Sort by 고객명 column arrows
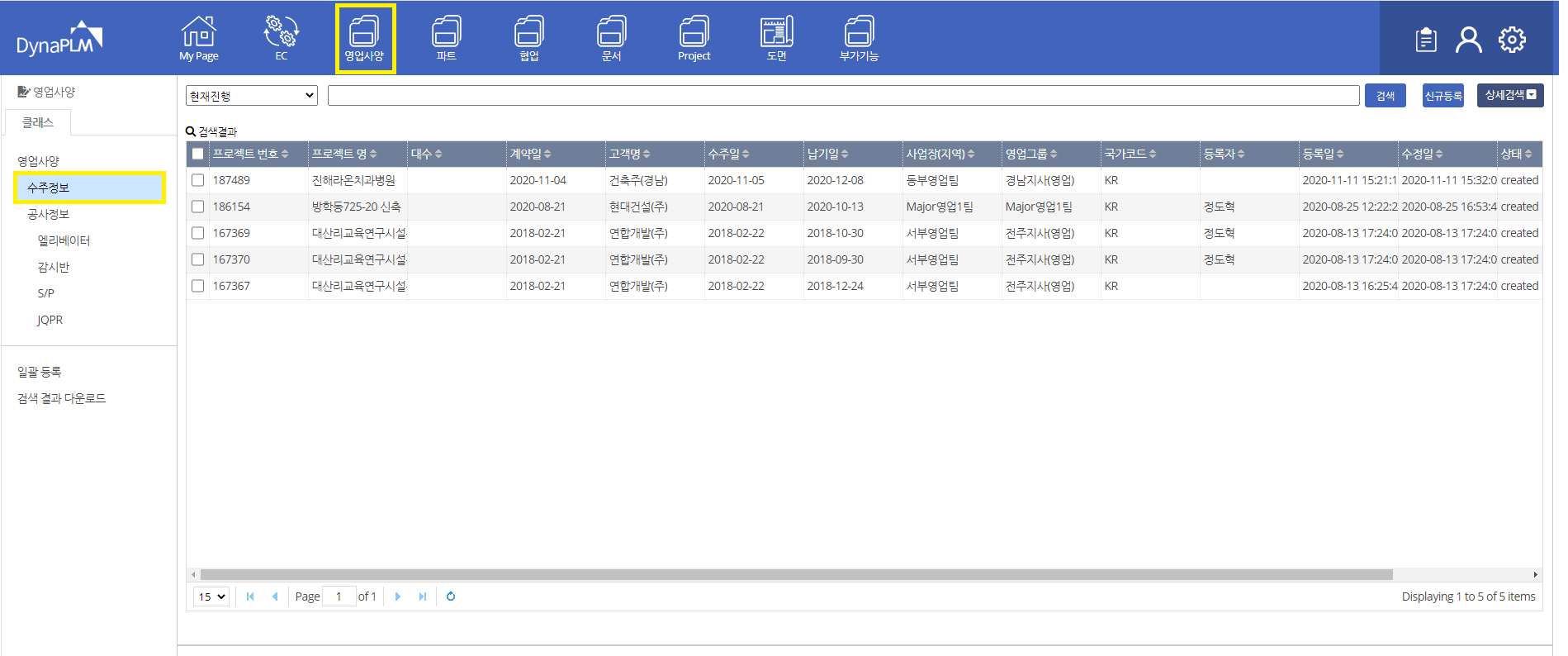Image resolution: width=1568 pixels, height=656 pixels. (647, 154)
